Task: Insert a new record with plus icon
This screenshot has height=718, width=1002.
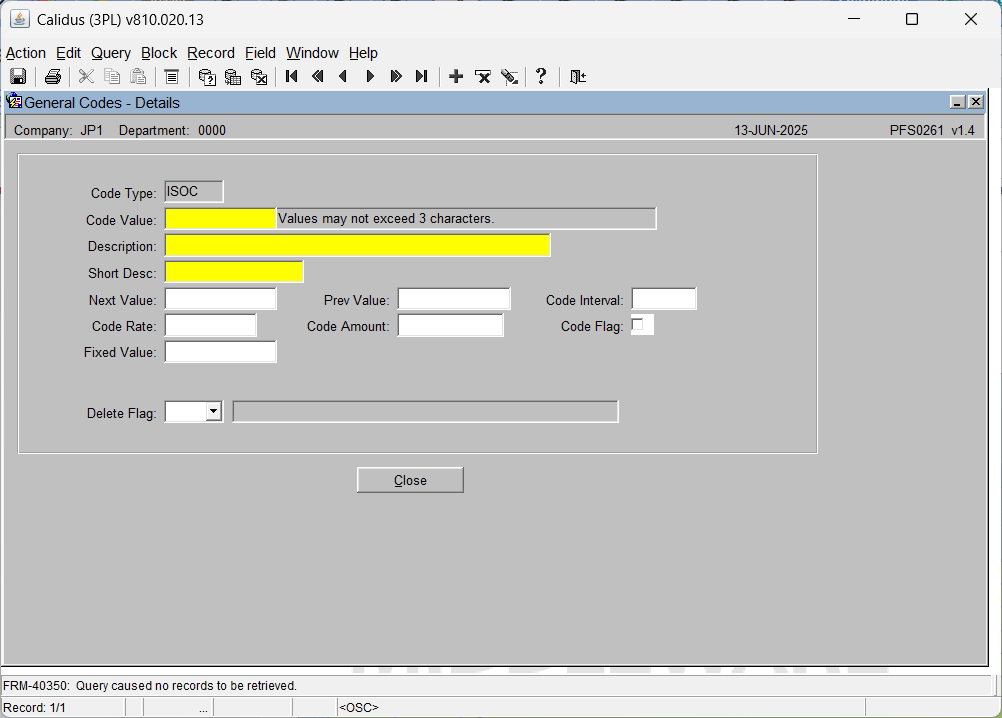Action: coord(456,77)
